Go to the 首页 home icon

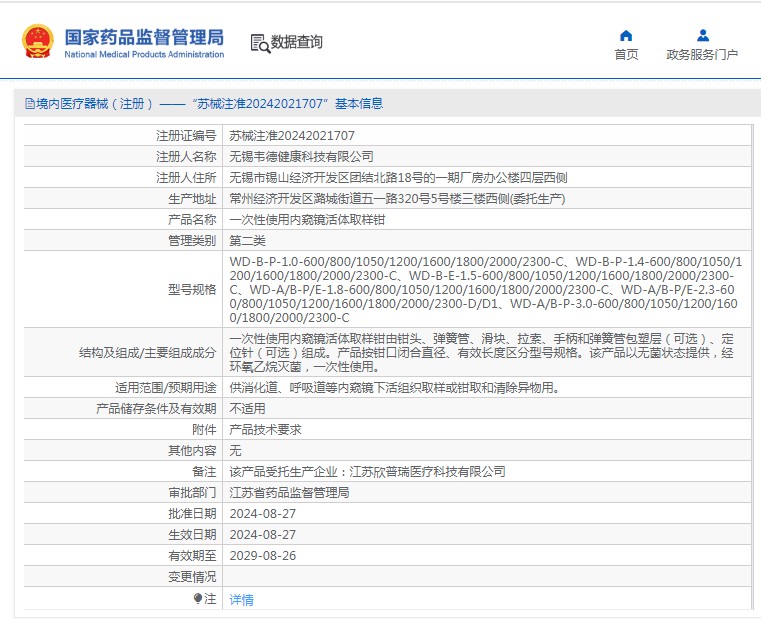[626, 35]
